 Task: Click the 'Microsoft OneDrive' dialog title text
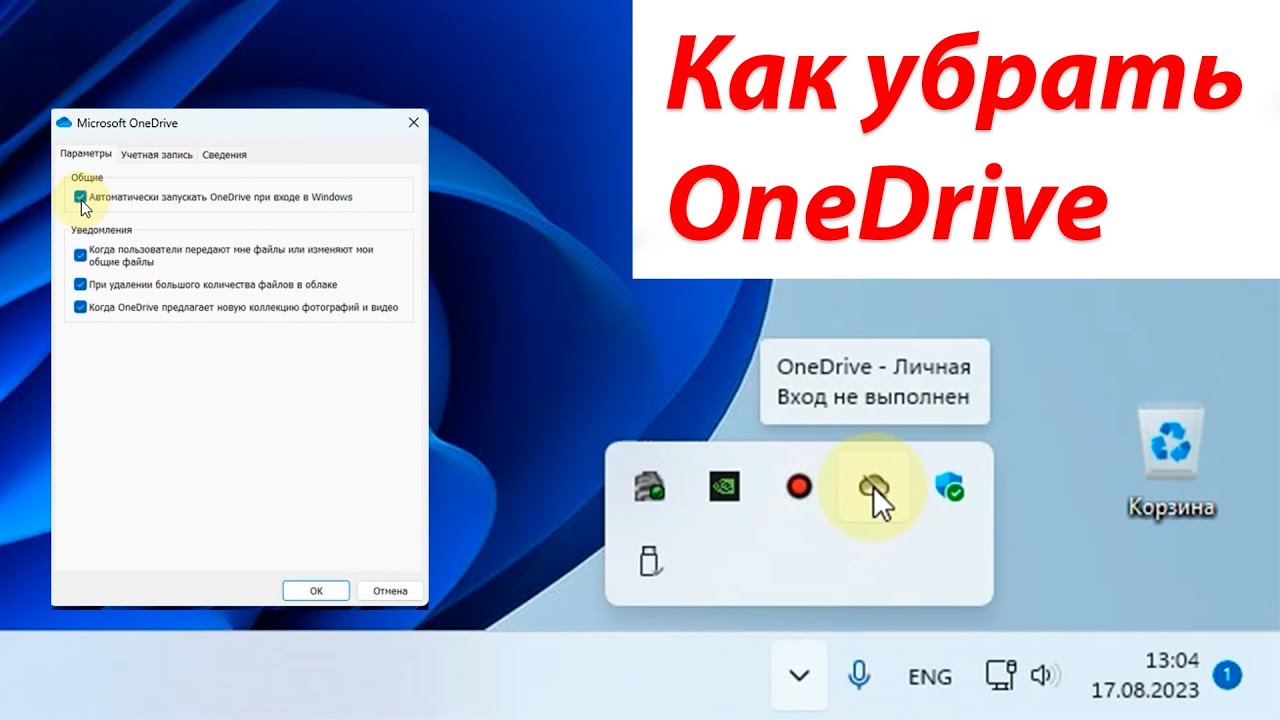coord(127,123)
